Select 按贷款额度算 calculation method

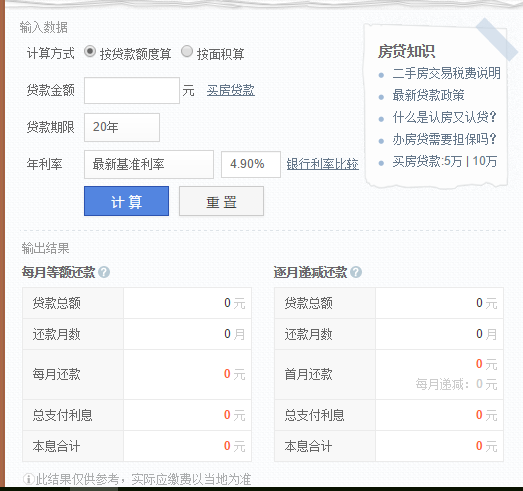[90, 52]
